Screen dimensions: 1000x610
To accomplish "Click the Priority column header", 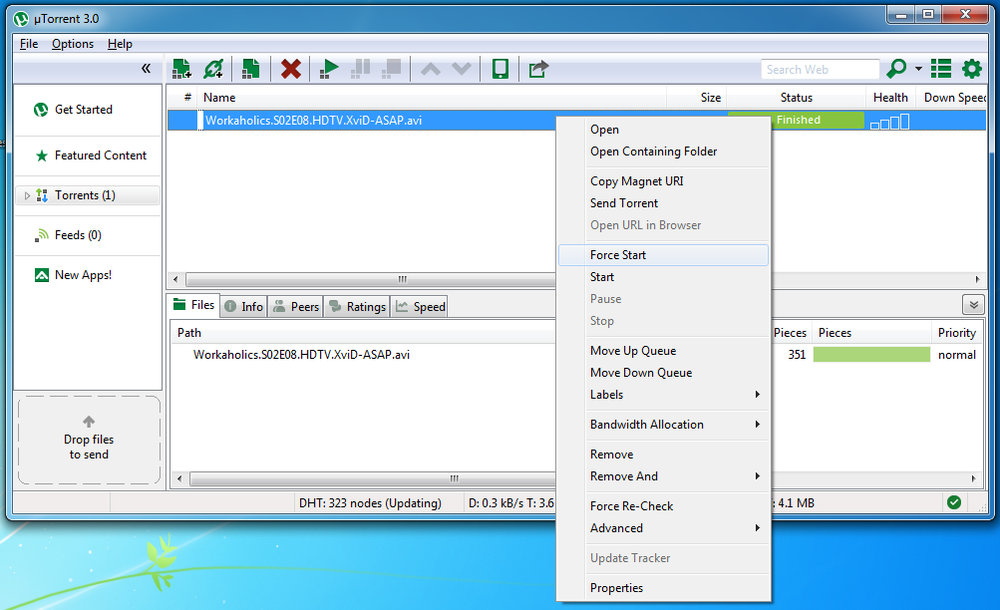I will (x=957, y=332).
